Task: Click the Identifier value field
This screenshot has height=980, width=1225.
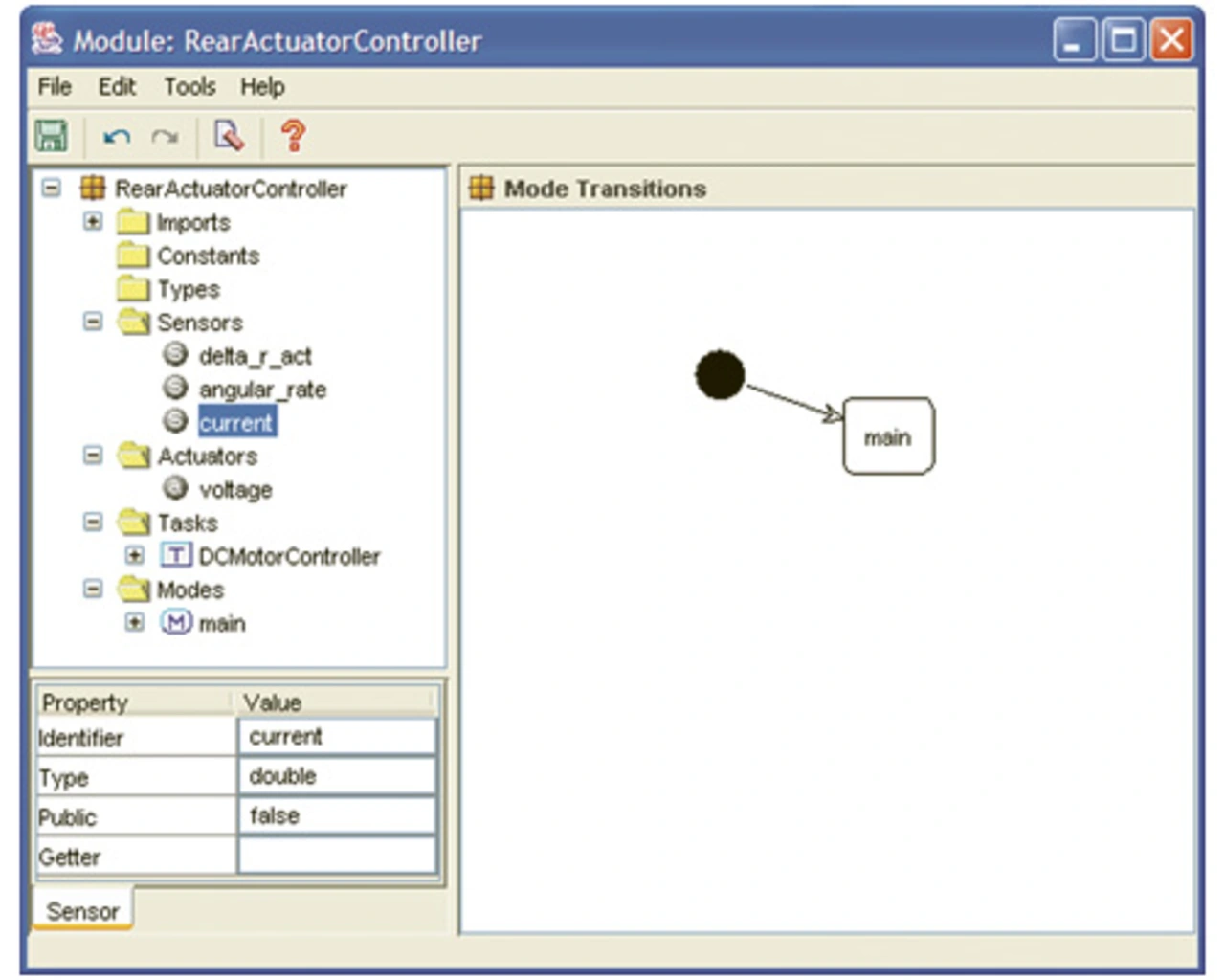Action: pos(336,737)
